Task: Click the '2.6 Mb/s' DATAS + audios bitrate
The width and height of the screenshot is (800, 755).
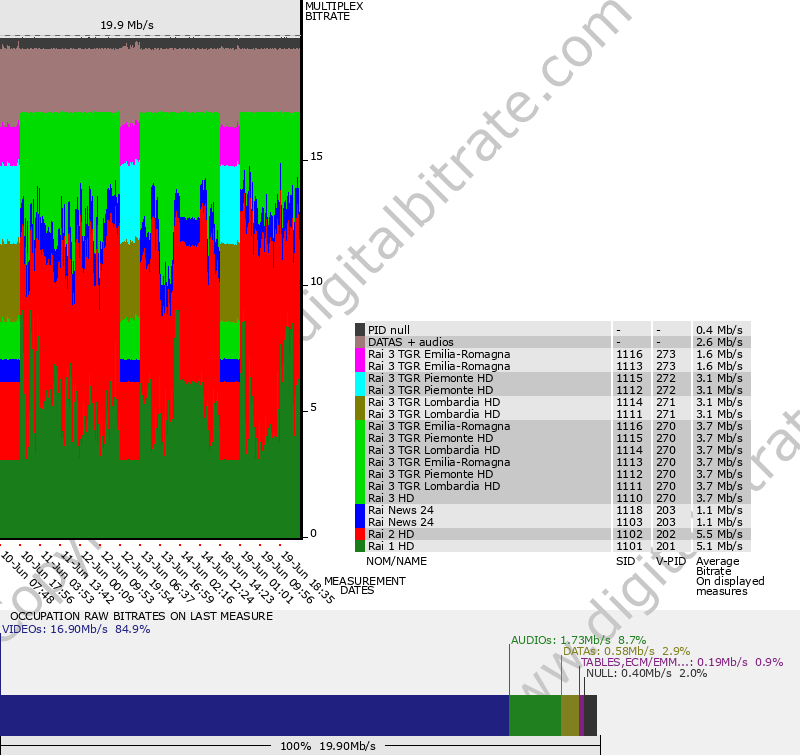Action: pos(719,342)
